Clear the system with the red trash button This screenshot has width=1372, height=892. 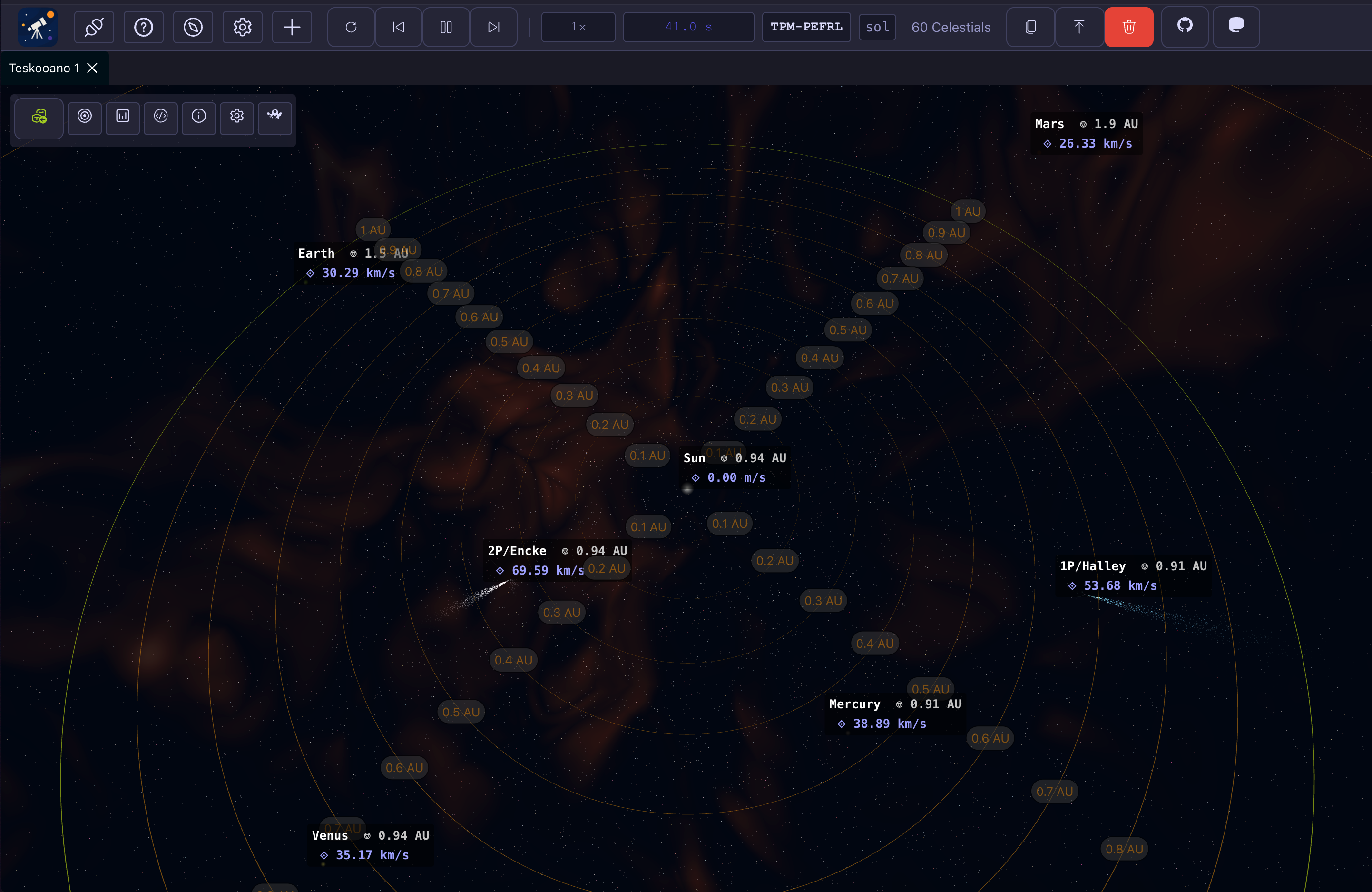[1129, 27]
